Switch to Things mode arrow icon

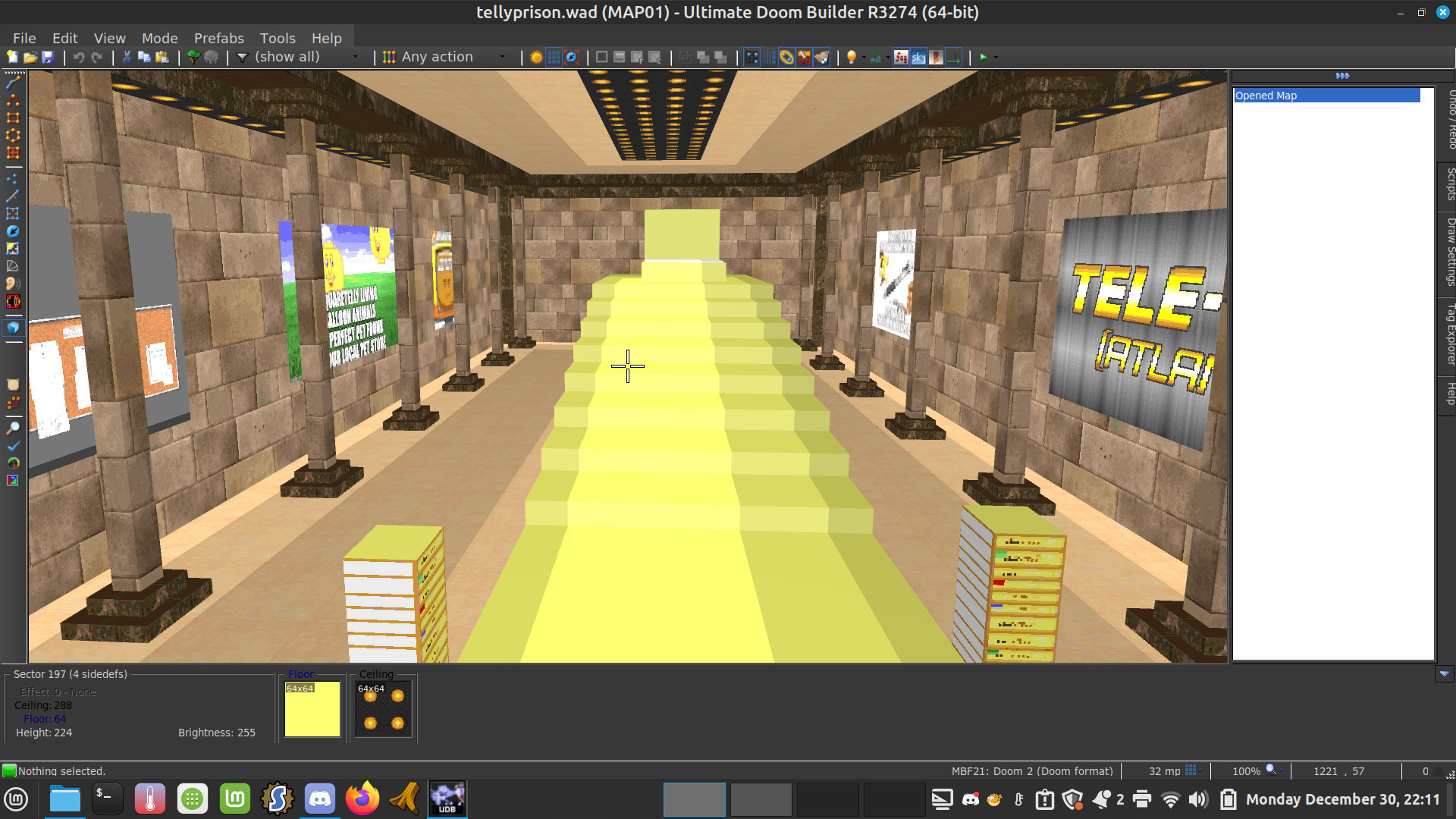coord(13,231)
